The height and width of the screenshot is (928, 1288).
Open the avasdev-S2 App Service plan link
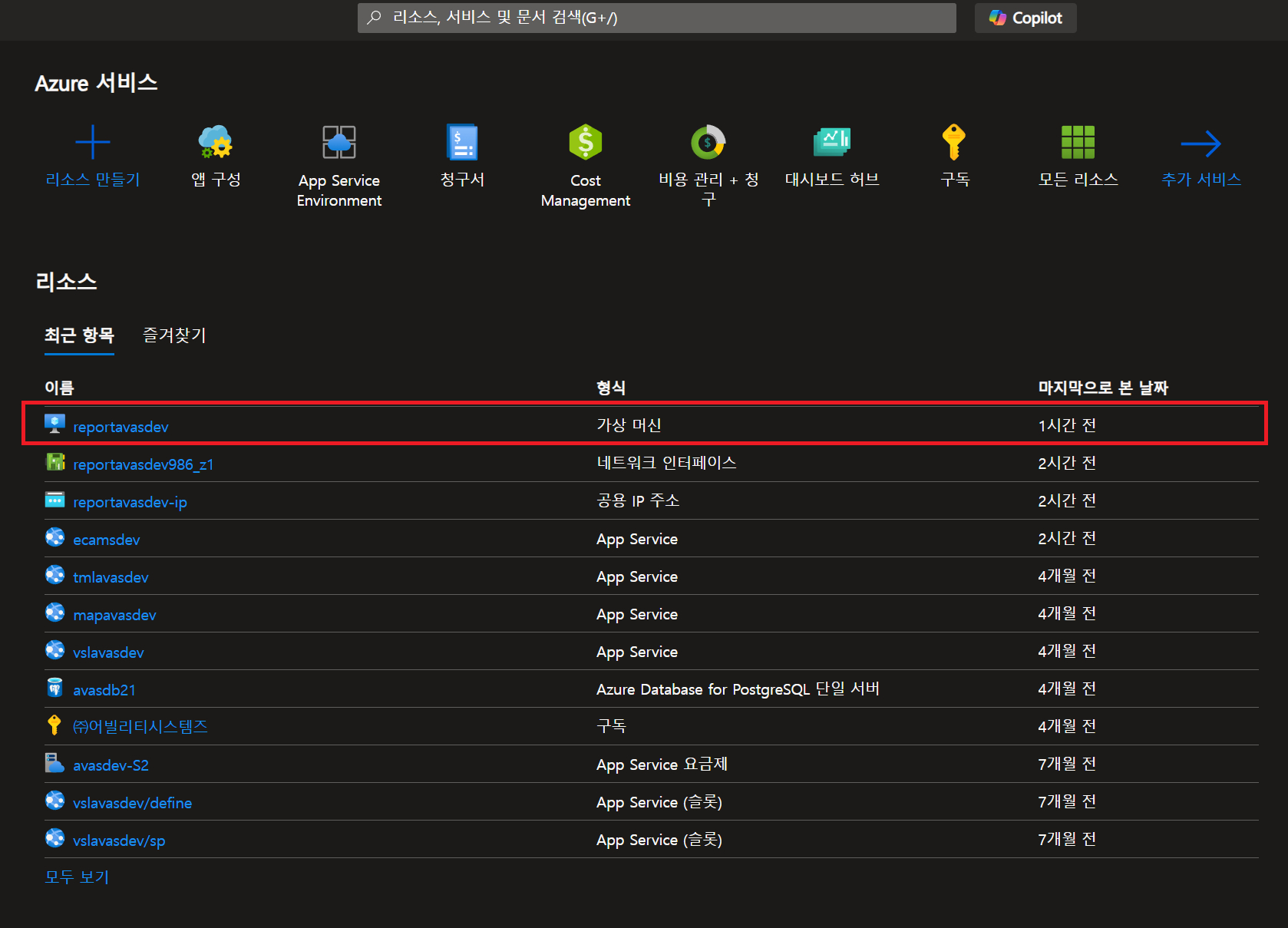click(111, 765)
